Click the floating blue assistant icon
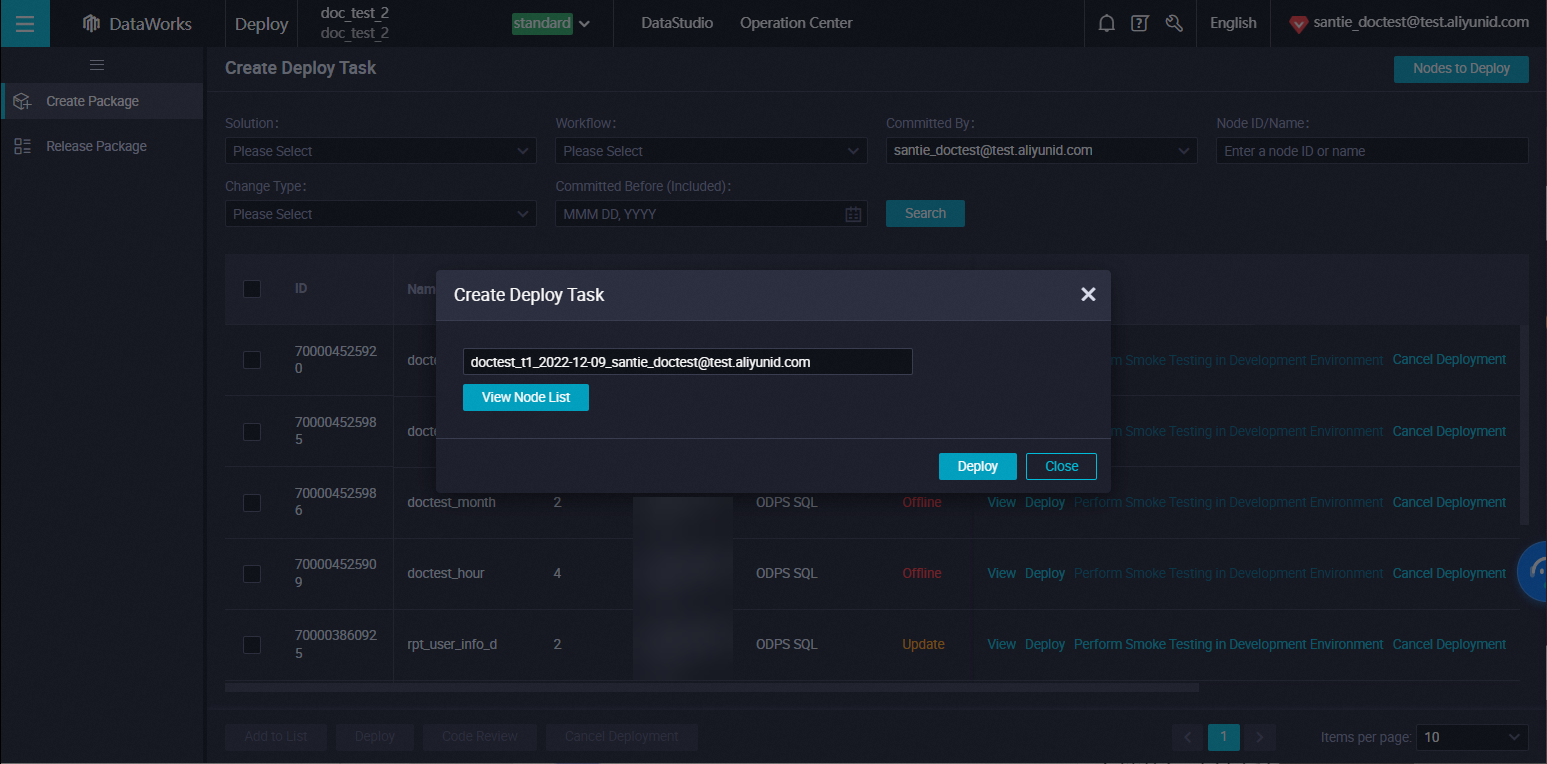This screenshot has width=1547, height=764. [x=1532, y=572]
